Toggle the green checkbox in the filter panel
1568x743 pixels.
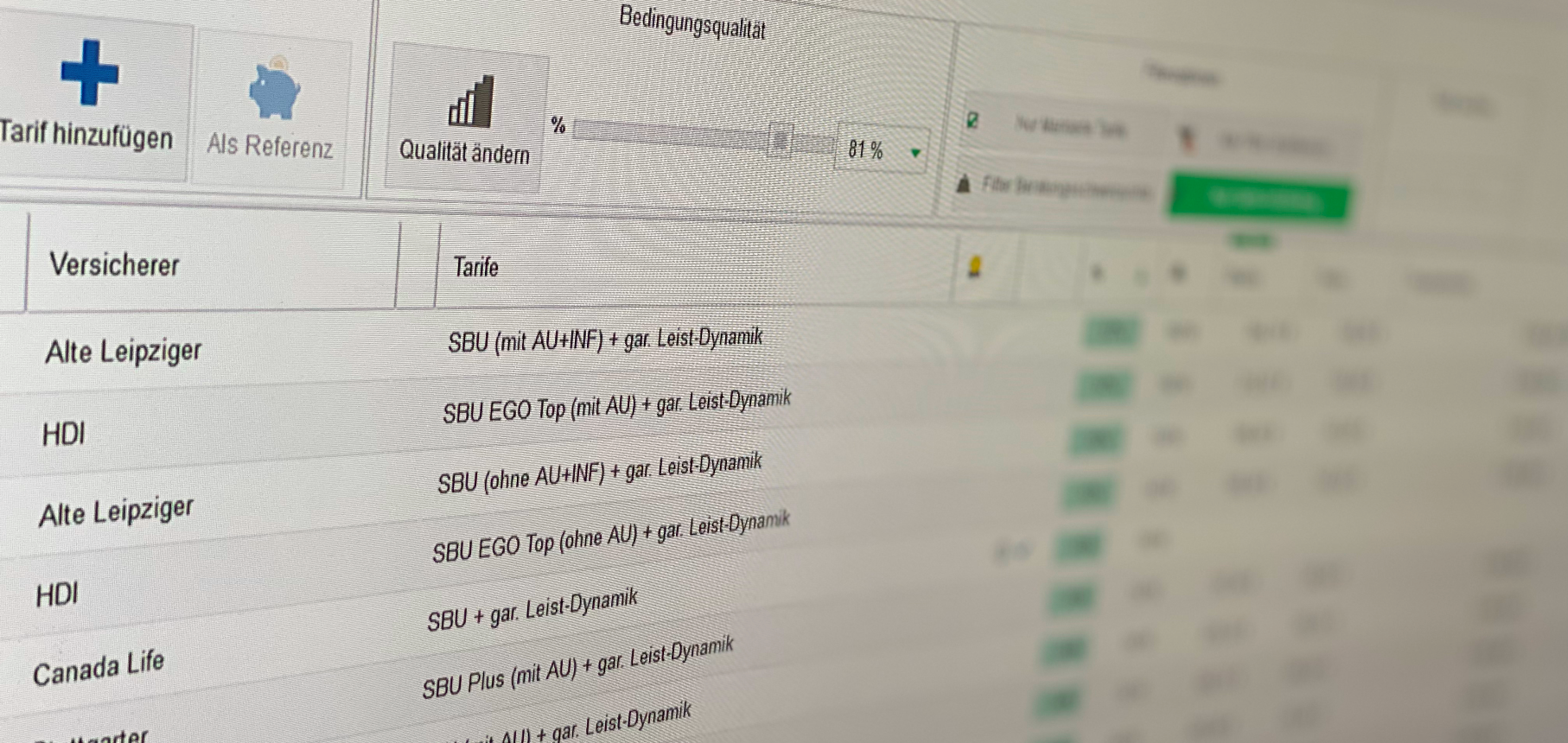[x=972, y=120]
